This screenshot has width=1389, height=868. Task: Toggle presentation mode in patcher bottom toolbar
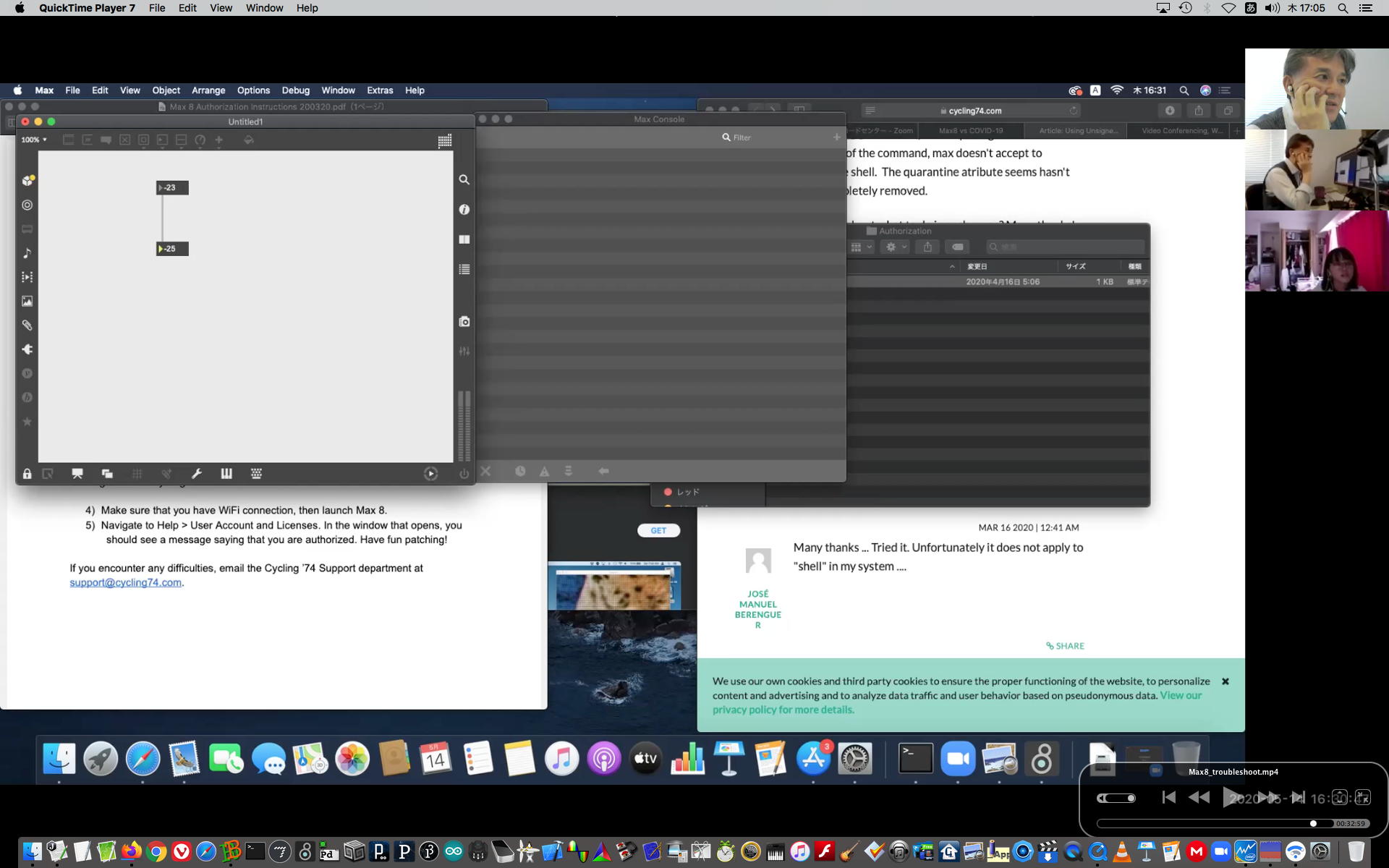77,474
